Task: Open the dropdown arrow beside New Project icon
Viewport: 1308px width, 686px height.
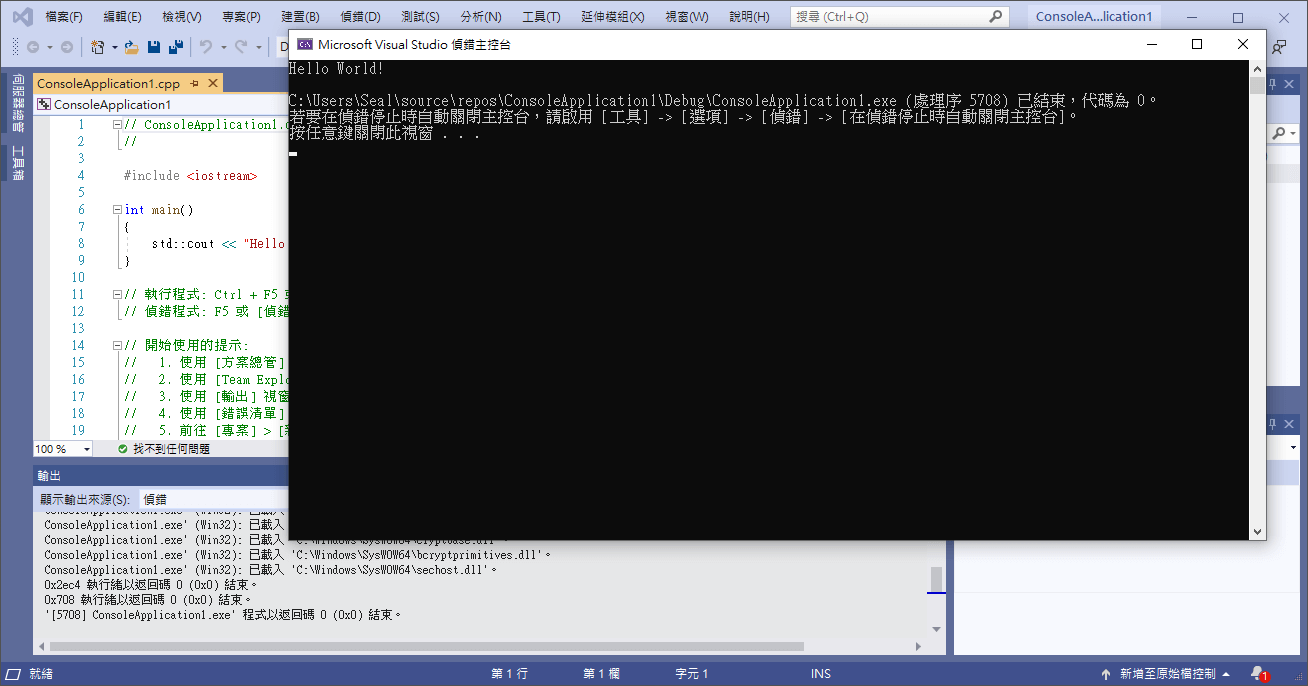Action: (114, 47)
